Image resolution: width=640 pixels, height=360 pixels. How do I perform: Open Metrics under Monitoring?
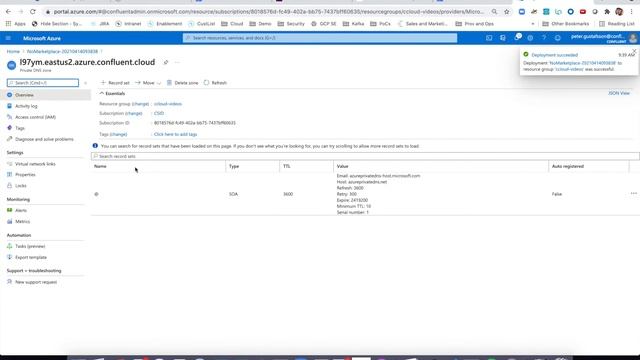point(22,222)
